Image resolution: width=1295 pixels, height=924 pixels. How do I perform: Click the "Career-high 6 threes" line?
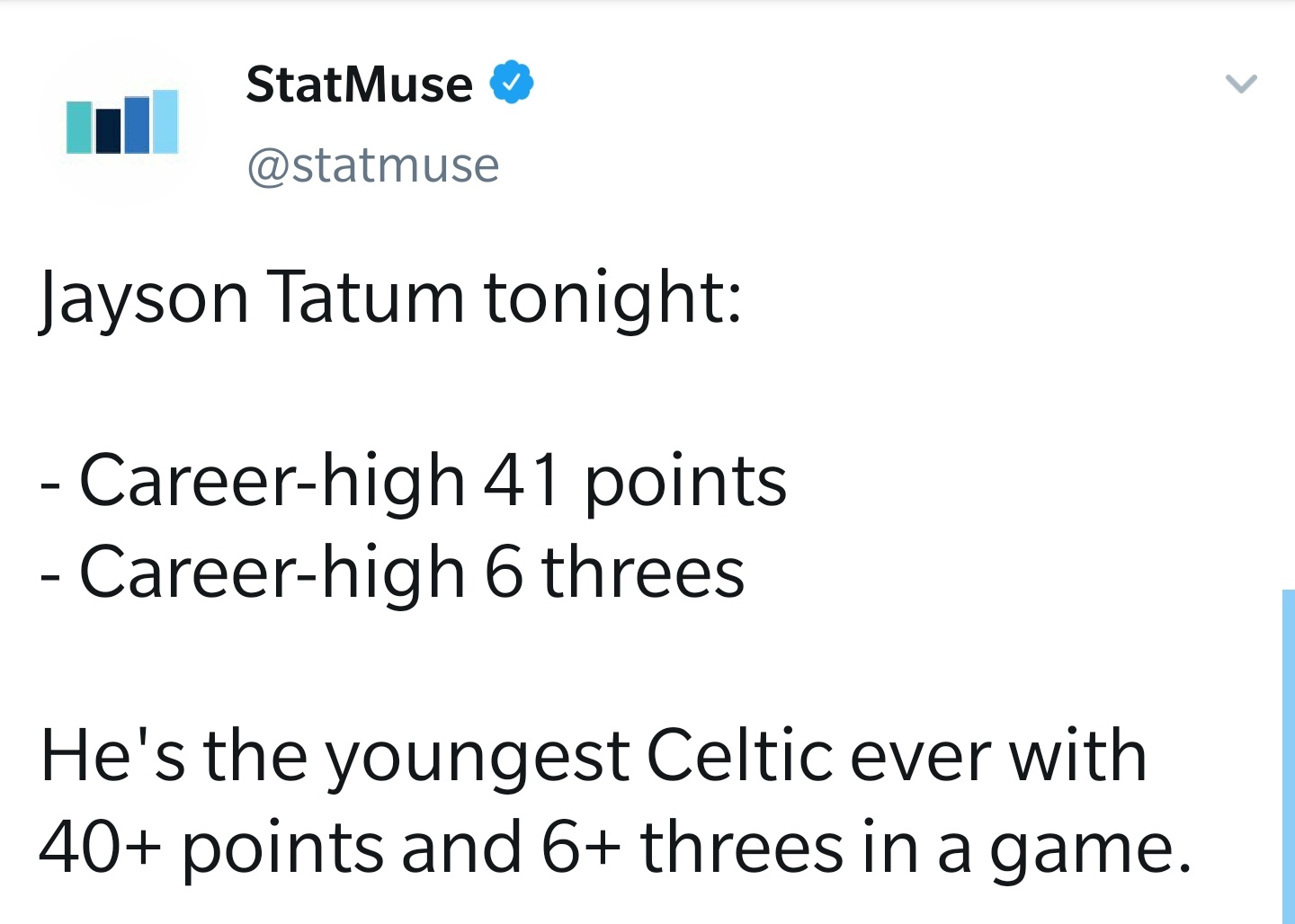coord(411,573)
